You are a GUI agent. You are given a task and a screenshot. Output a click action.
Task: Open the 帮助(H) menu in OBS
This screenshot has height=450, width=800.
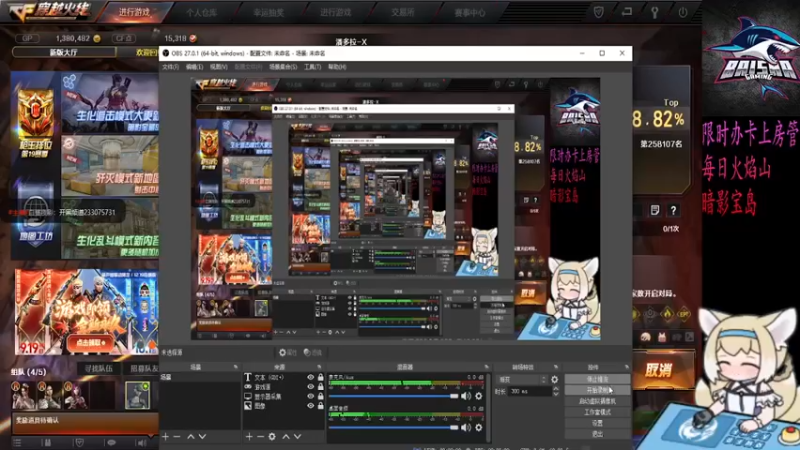tap(337, 67)
